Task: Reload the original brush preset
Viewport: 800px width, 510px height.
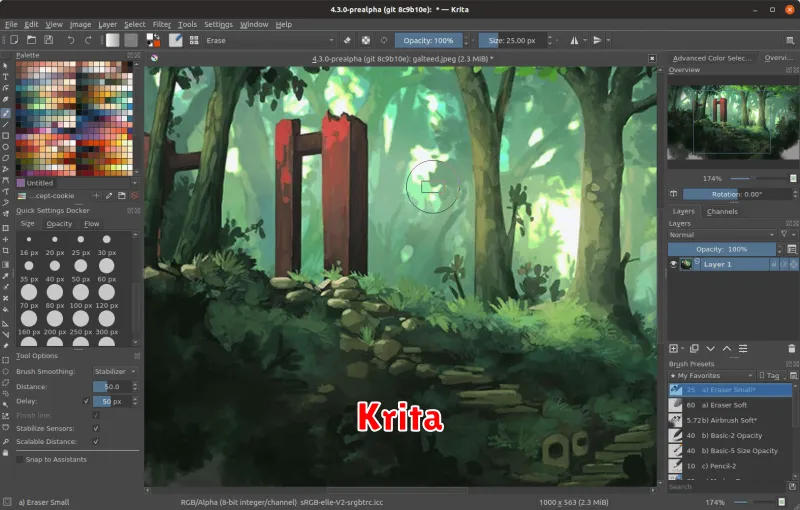Action: (384, 40)
